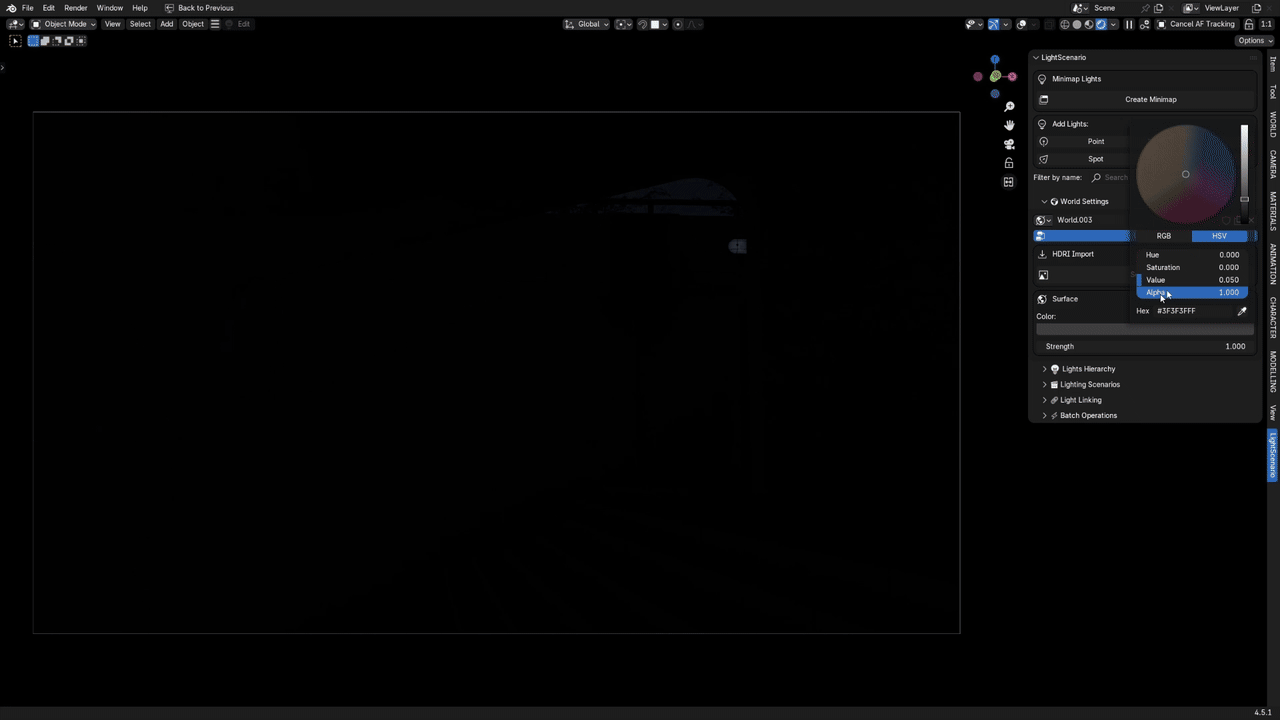Toggle material preview shading
1280x720 pixels.
[1089, 24]
